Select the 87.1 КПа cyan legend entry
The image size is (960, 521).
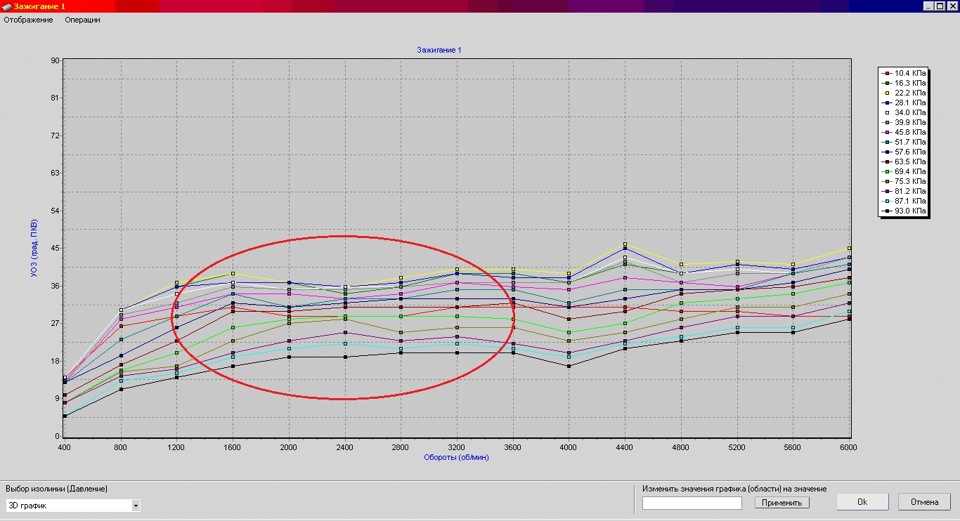click(904, 201)
